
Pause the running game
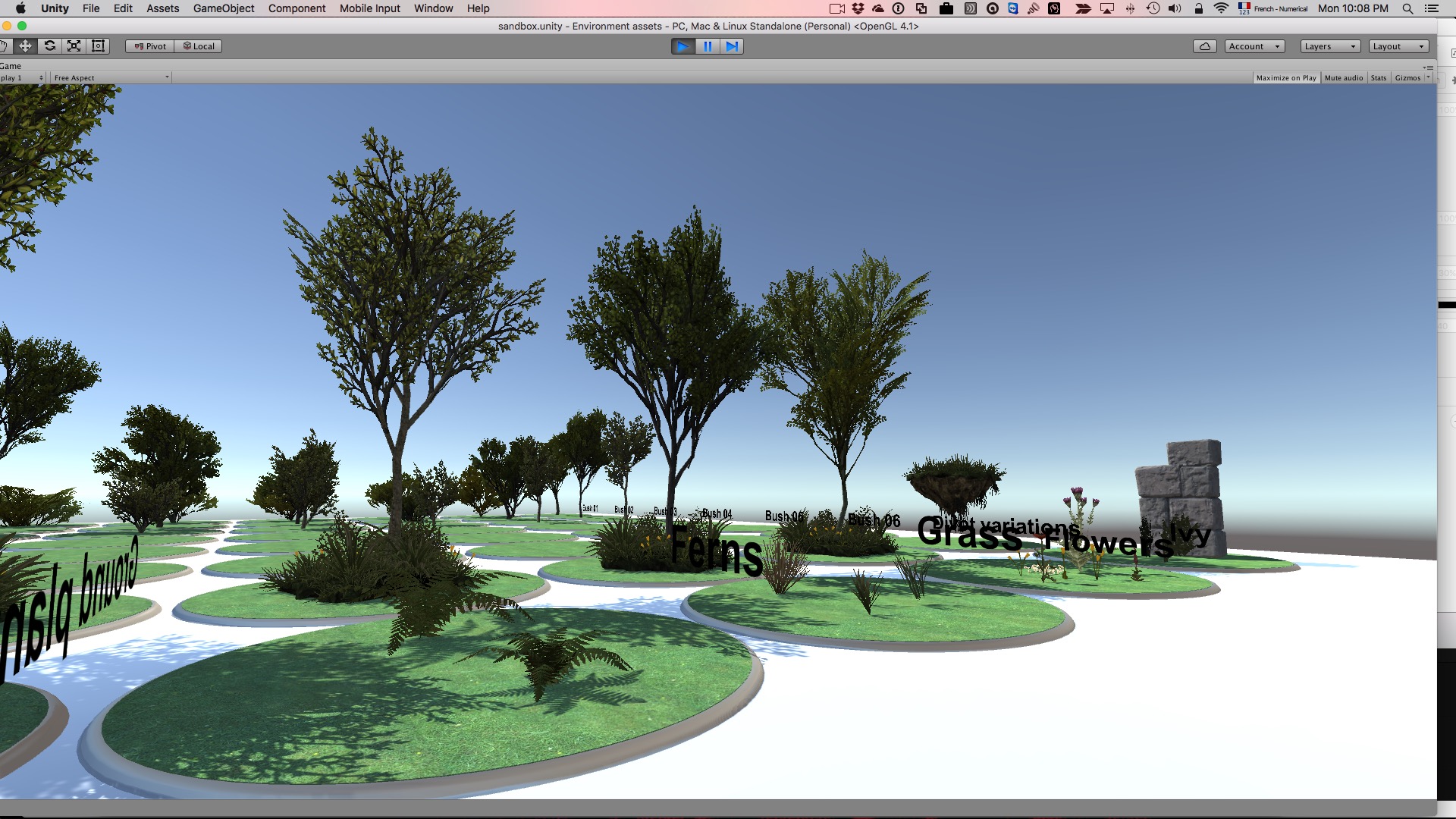pyautogui.click(x=708, y=46)
